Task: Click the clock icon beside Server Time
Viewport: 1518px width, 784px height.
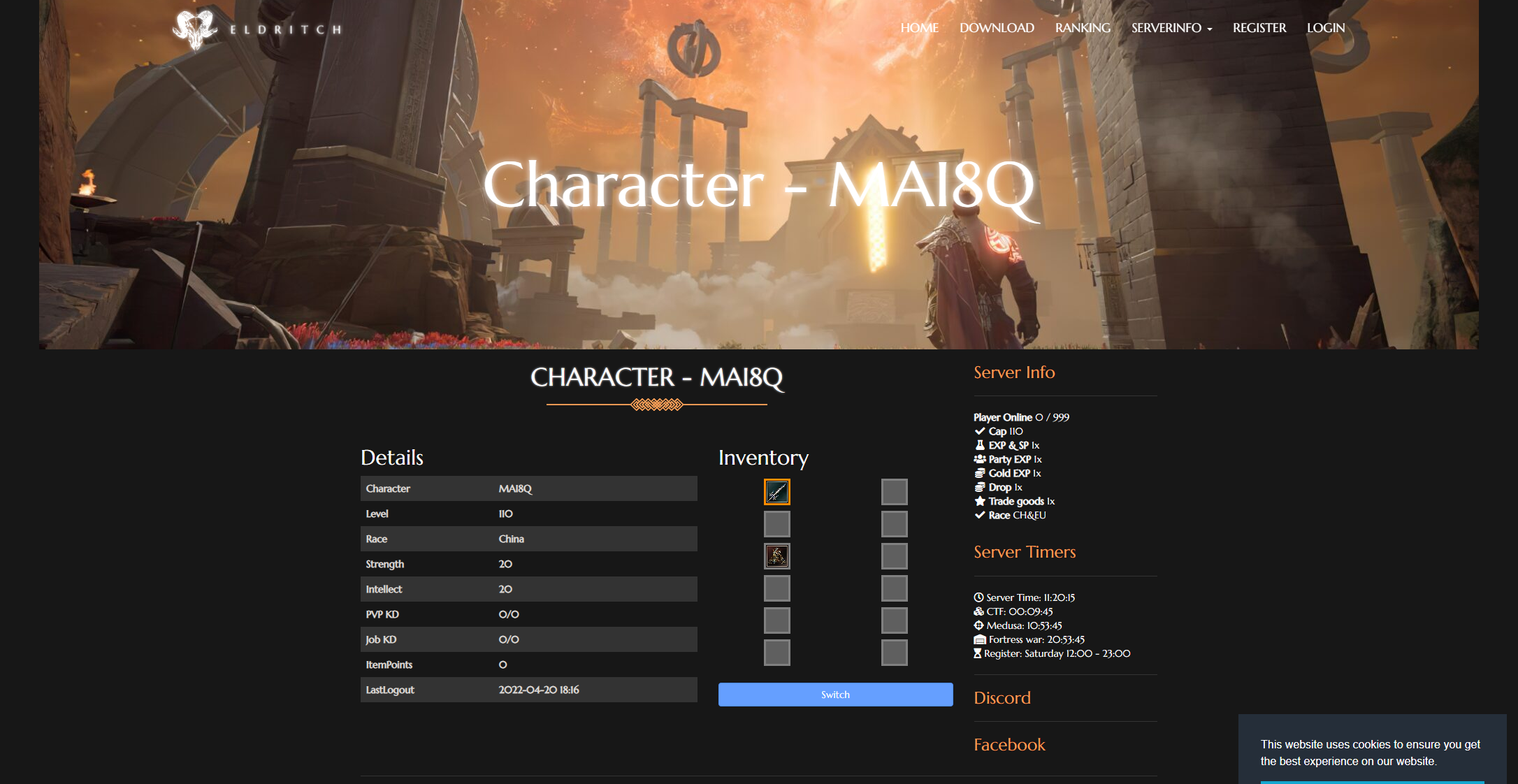Action: click(x=978, y=597)
